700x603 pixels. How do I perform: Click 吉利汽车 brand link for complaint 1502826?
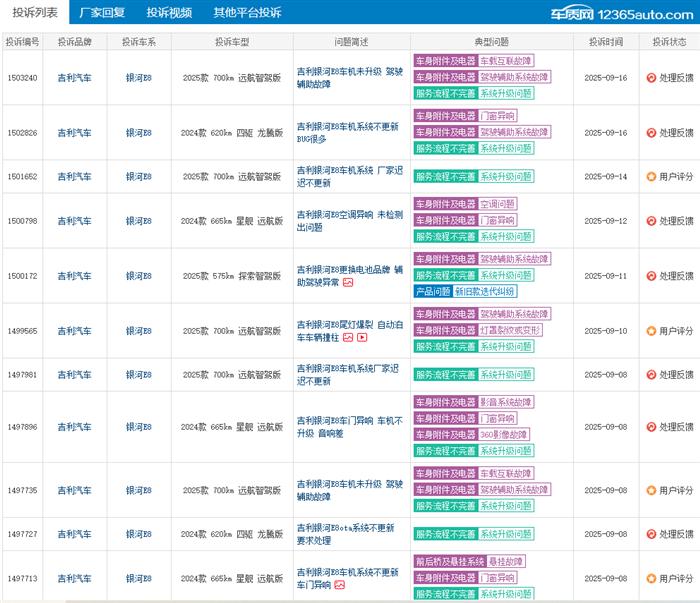coord(75,132)
